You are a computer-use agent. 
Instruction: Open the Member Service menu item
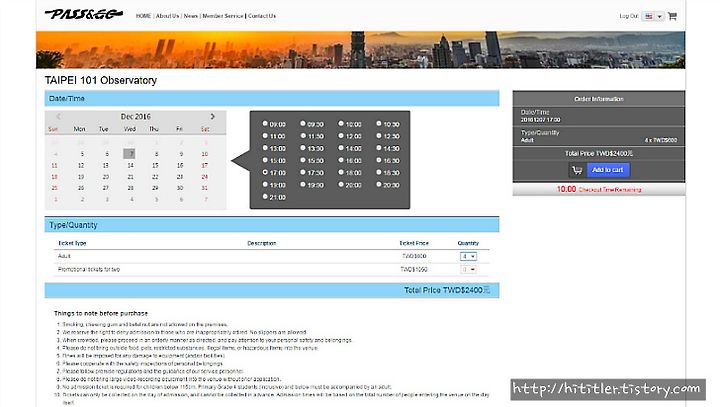click(x=223, y=16)
